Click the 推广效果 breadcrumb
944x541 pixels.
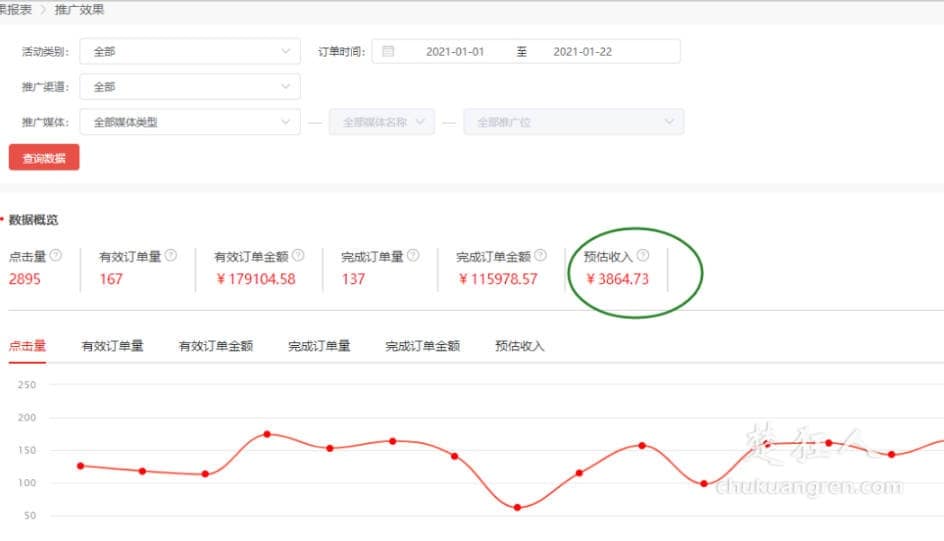pos(79,10)
